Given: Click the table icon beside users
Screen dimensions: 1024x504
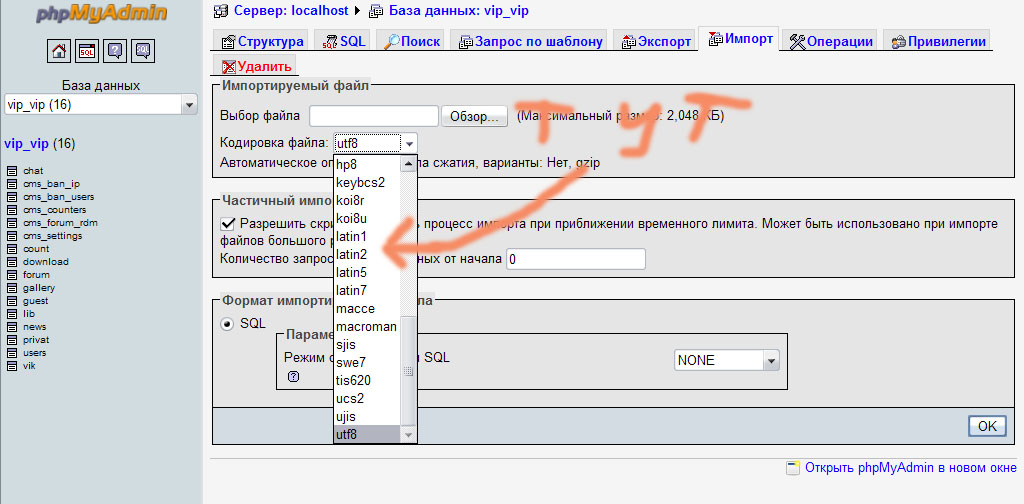Looking at the screenshot, I should (x=12, y=353).
